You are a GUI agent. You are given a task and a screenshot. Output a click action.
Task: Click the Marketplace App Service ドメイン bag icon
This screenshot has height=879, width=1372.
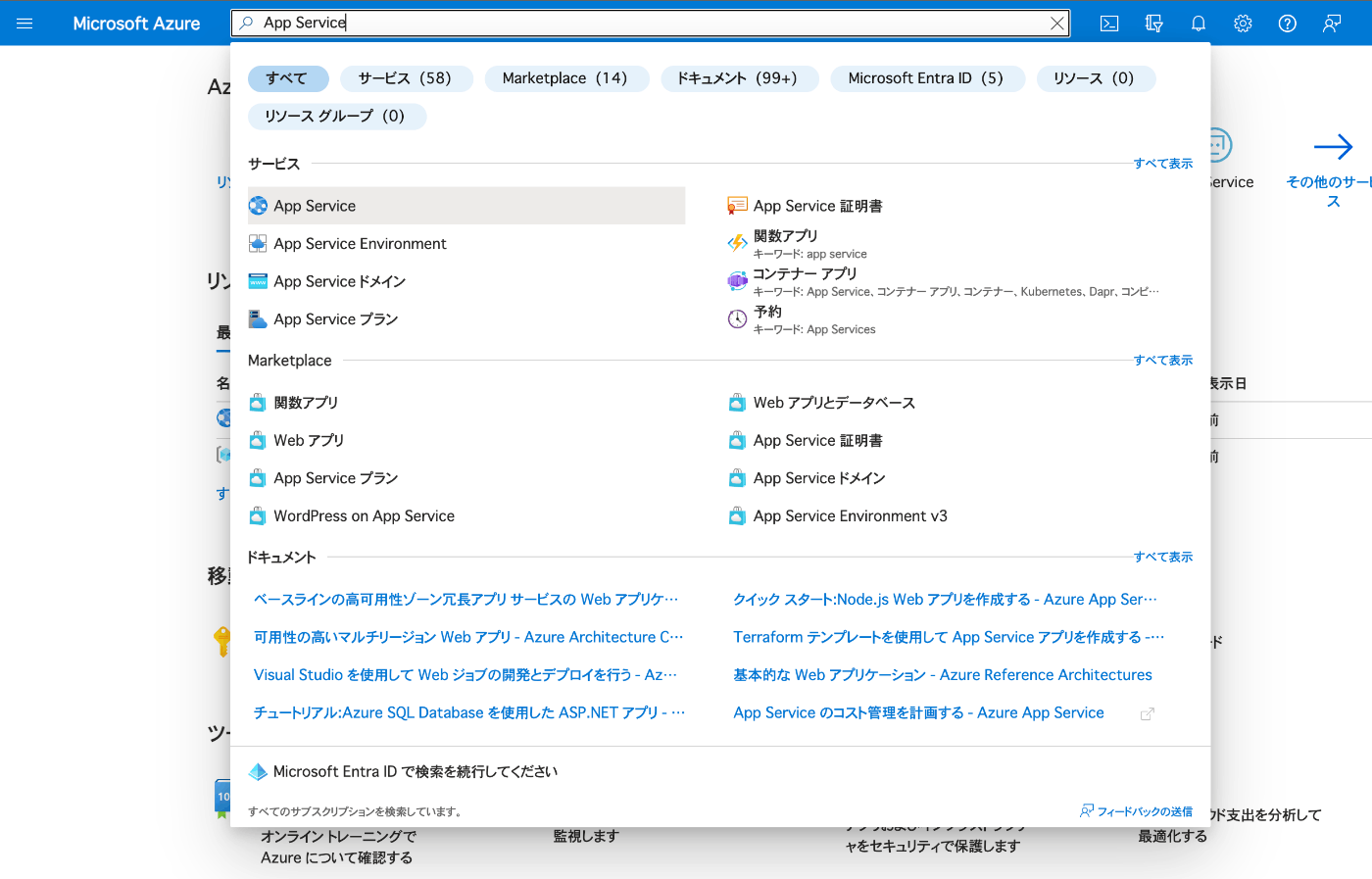pos(737,478)
